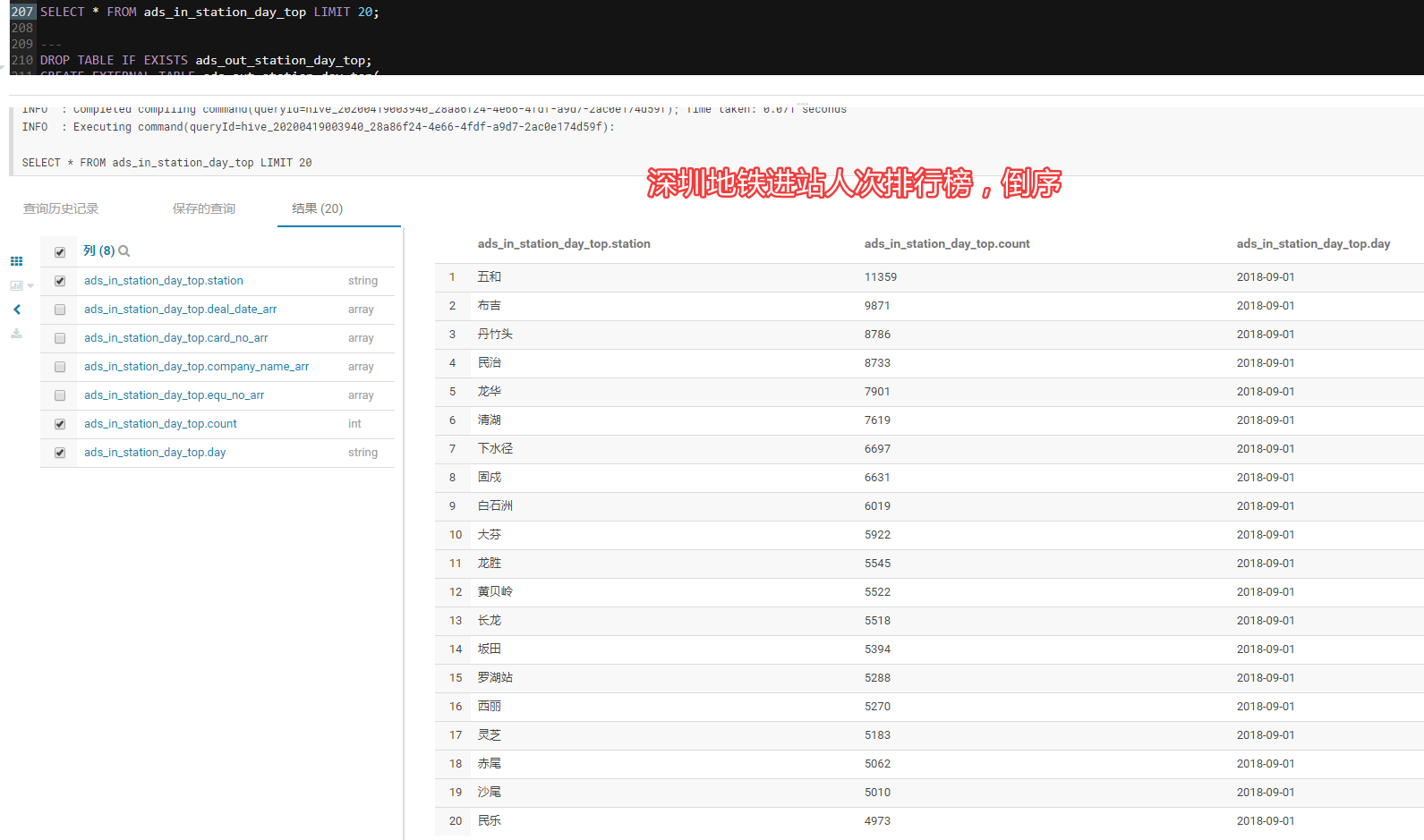Click the string type label beside station
The height and width of the screenshot is (840, 1424).
362,281
